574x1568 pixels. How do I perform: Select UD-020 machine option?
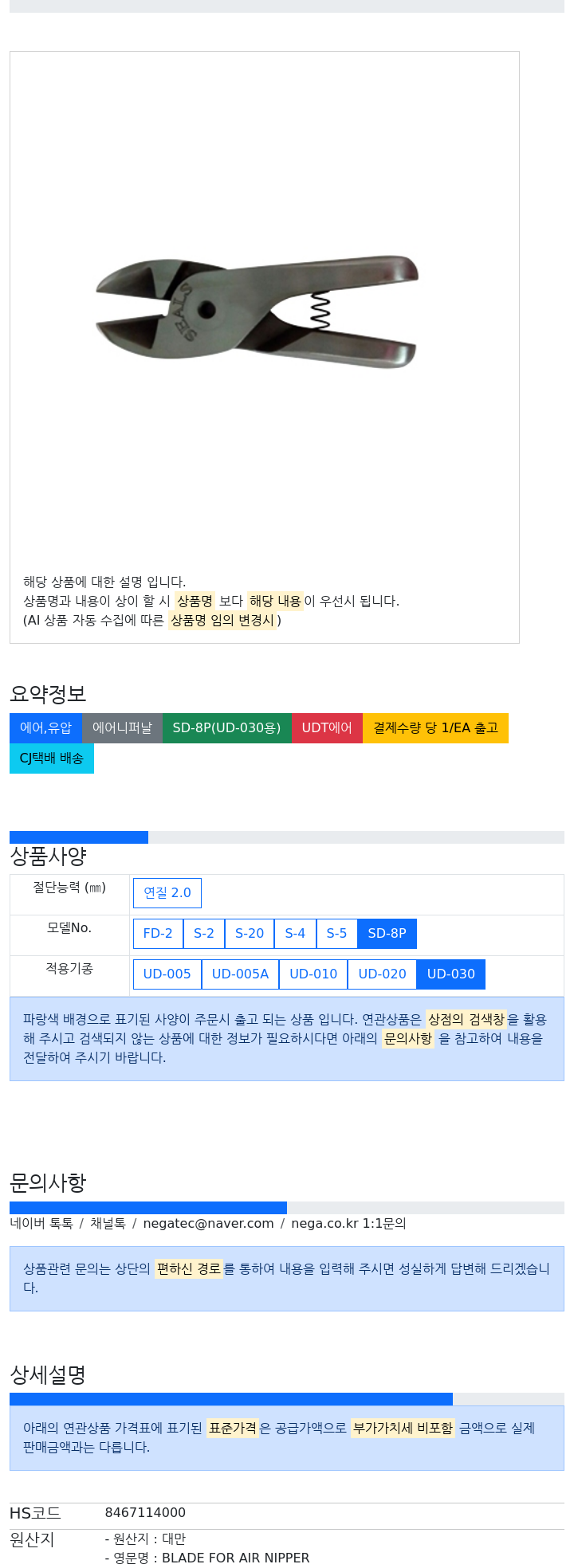[383, 974]
